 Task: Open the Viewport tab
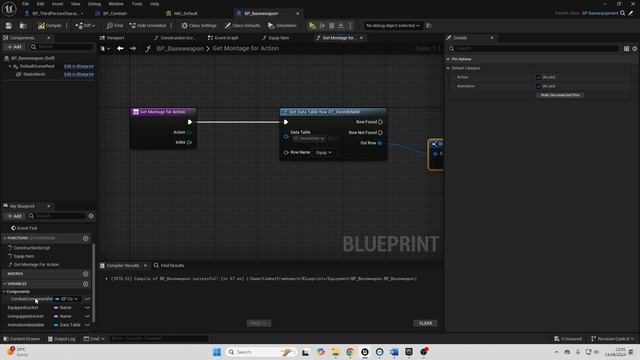click(x=113, y=38)
